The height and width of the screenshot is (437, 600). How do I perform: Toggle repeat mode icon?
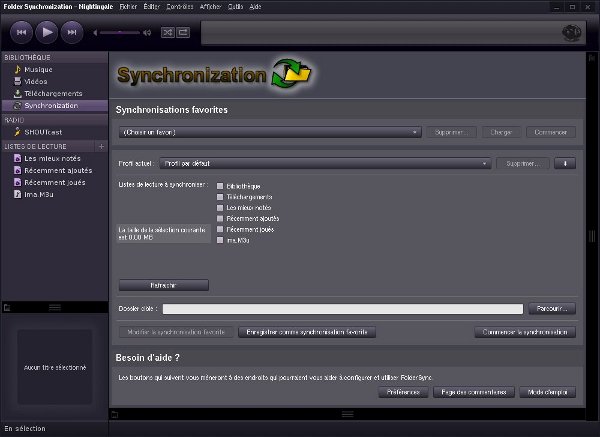click(183, 33)
